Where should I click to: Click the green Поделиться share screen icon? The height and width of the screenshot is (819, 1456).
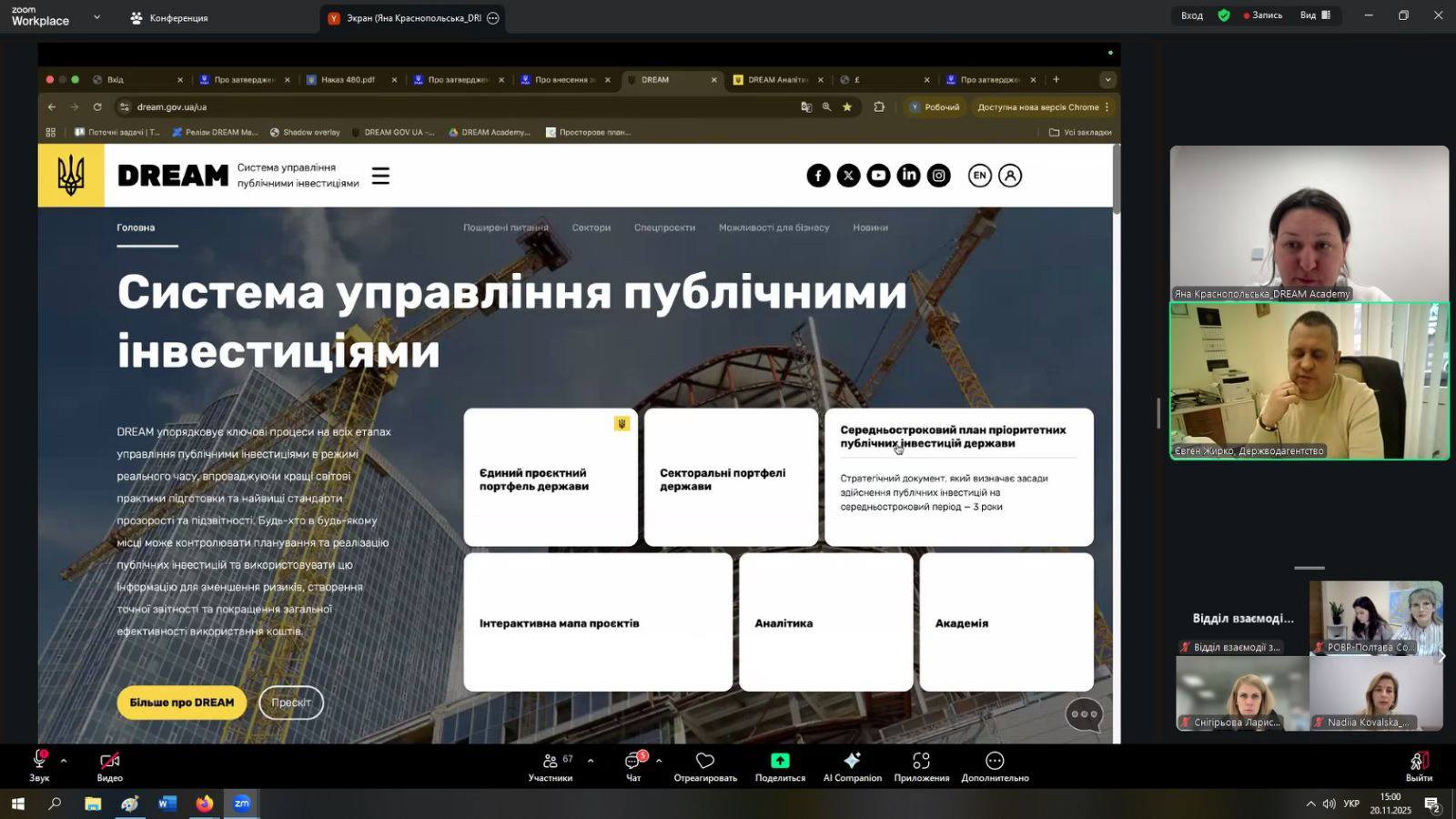[x=780, y=761]
